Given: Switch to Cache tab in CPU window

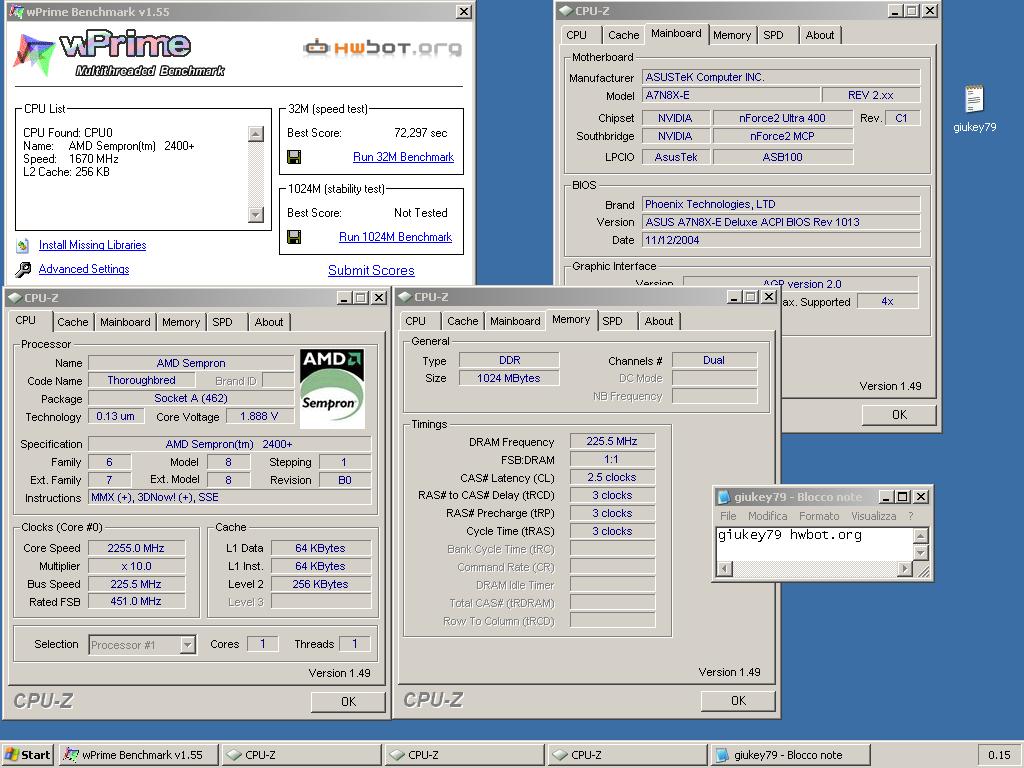Looking at the screenshot, I should click(72, 322).
